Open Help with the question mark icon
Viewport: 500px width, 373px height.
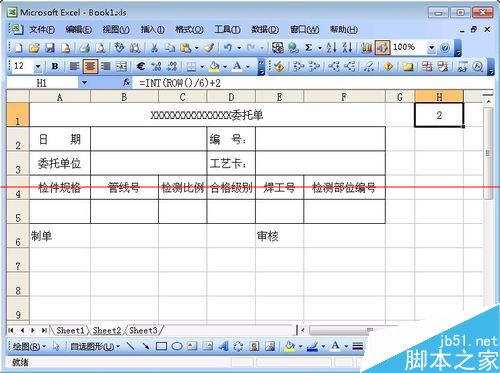click(445, 48)
